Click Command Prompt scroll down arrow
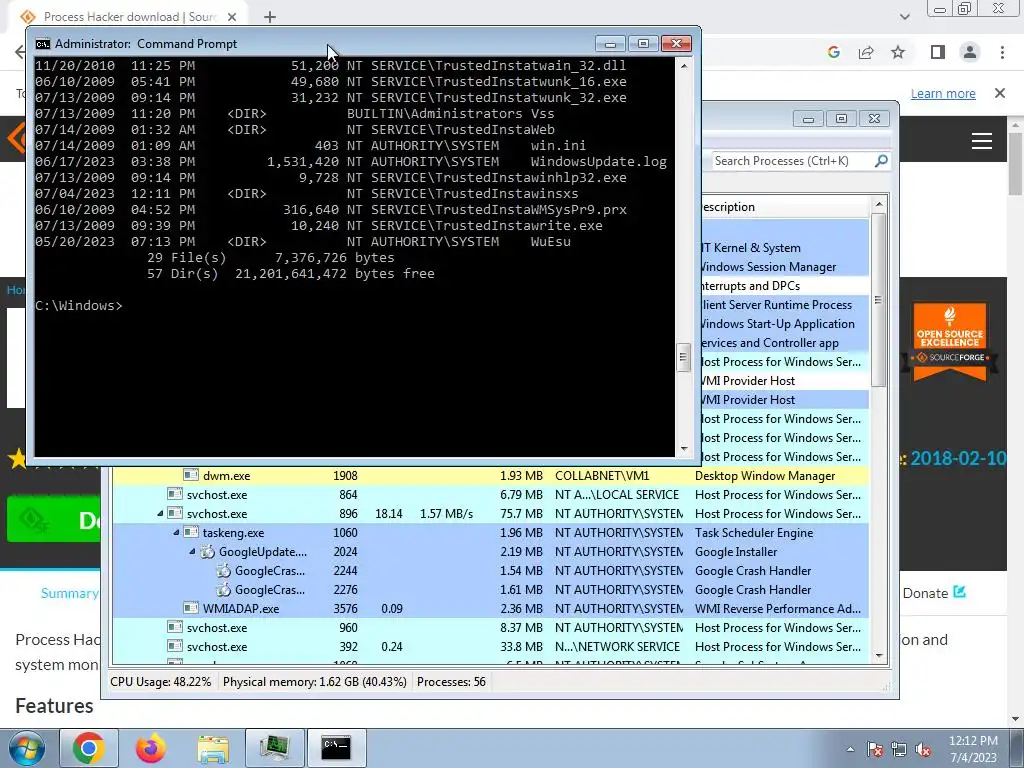 click(684, 449)
